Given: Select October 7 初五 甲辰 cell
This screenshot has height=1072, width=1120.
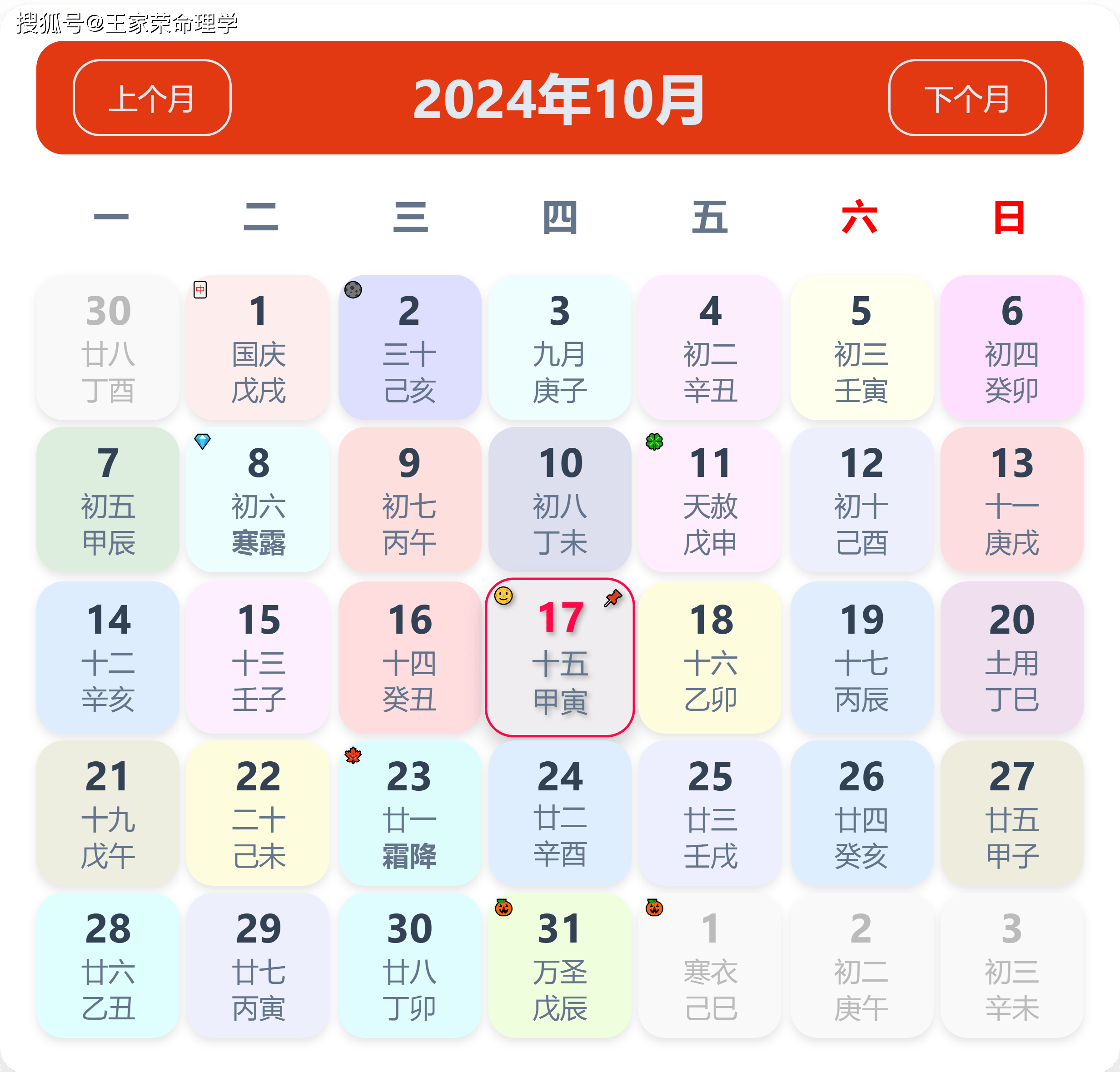Looking at the screenshot, I should 108,500.
